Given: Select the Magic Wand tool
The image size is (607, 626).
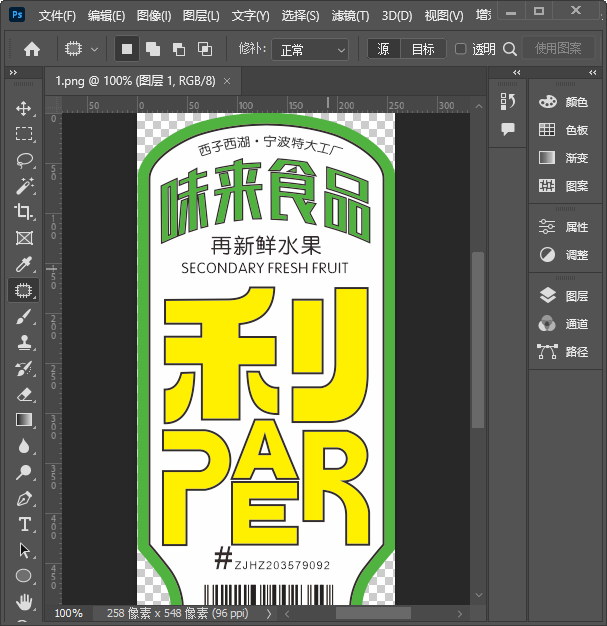Looking at the screenshot, I should pos(24,186).
